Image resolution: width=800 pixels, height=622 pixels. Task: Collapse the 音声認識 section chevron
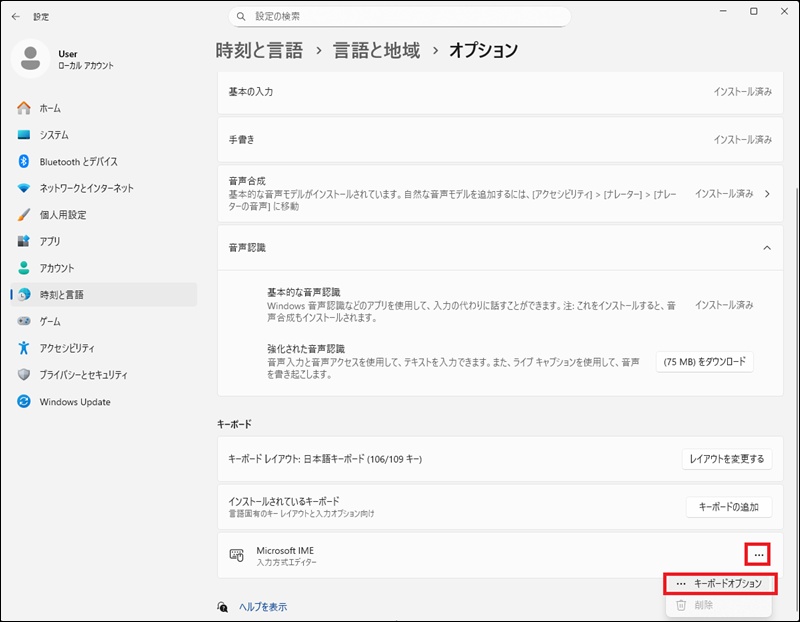(766, 247)
